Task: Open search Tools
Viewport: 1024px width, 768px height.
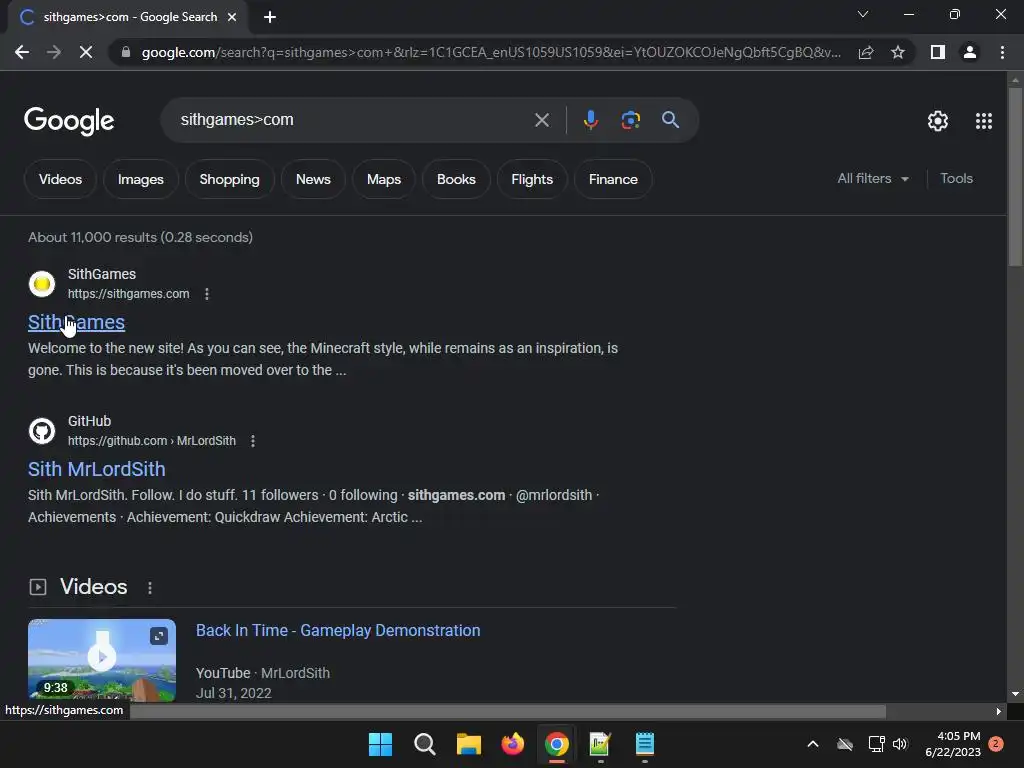Action: click(x=956, y=178)
